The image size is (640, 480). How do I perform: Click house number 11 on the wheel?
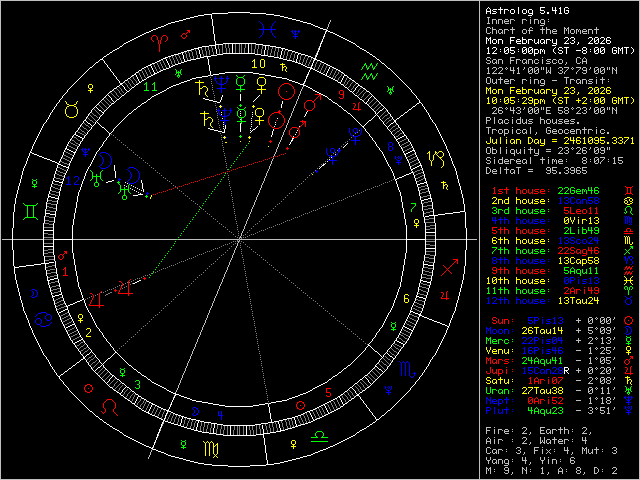click(x=151, y=87)
